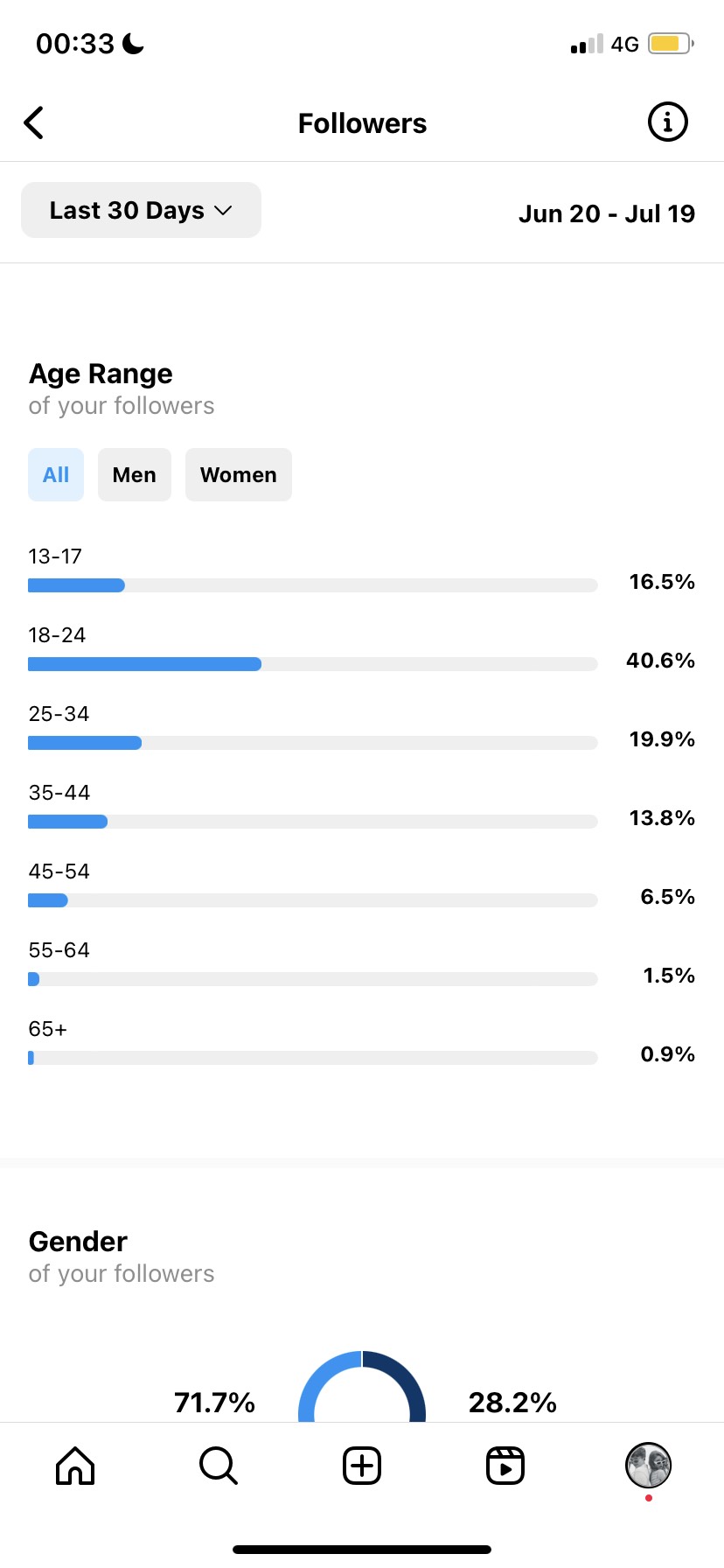Open the Home feed icon
This screenshot has width=724, height=1568.
coord(75,1465)
